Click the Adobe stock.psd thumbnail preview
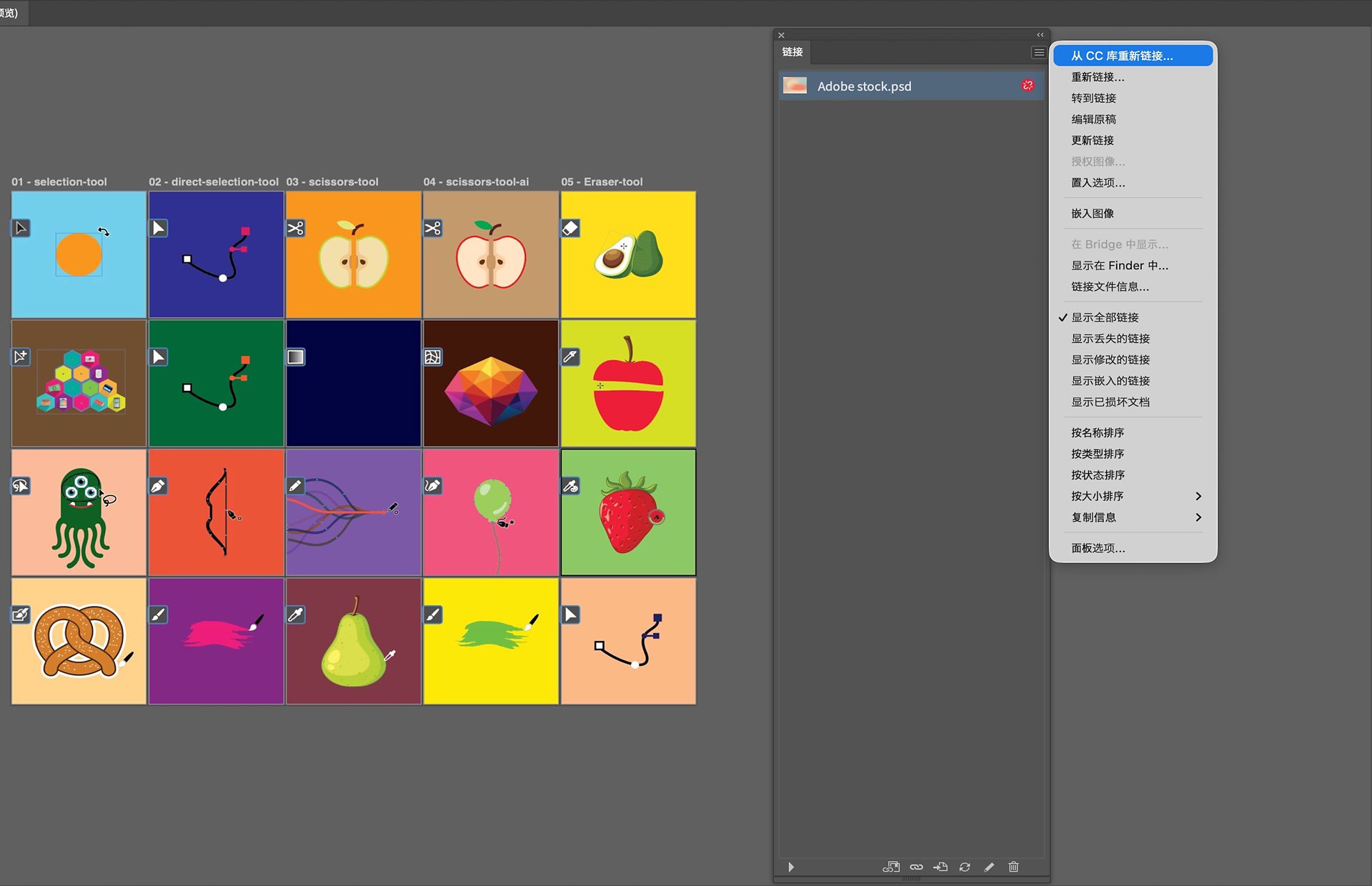The height and width of the screenshot is (886, 1372). [x=795, y=86]
